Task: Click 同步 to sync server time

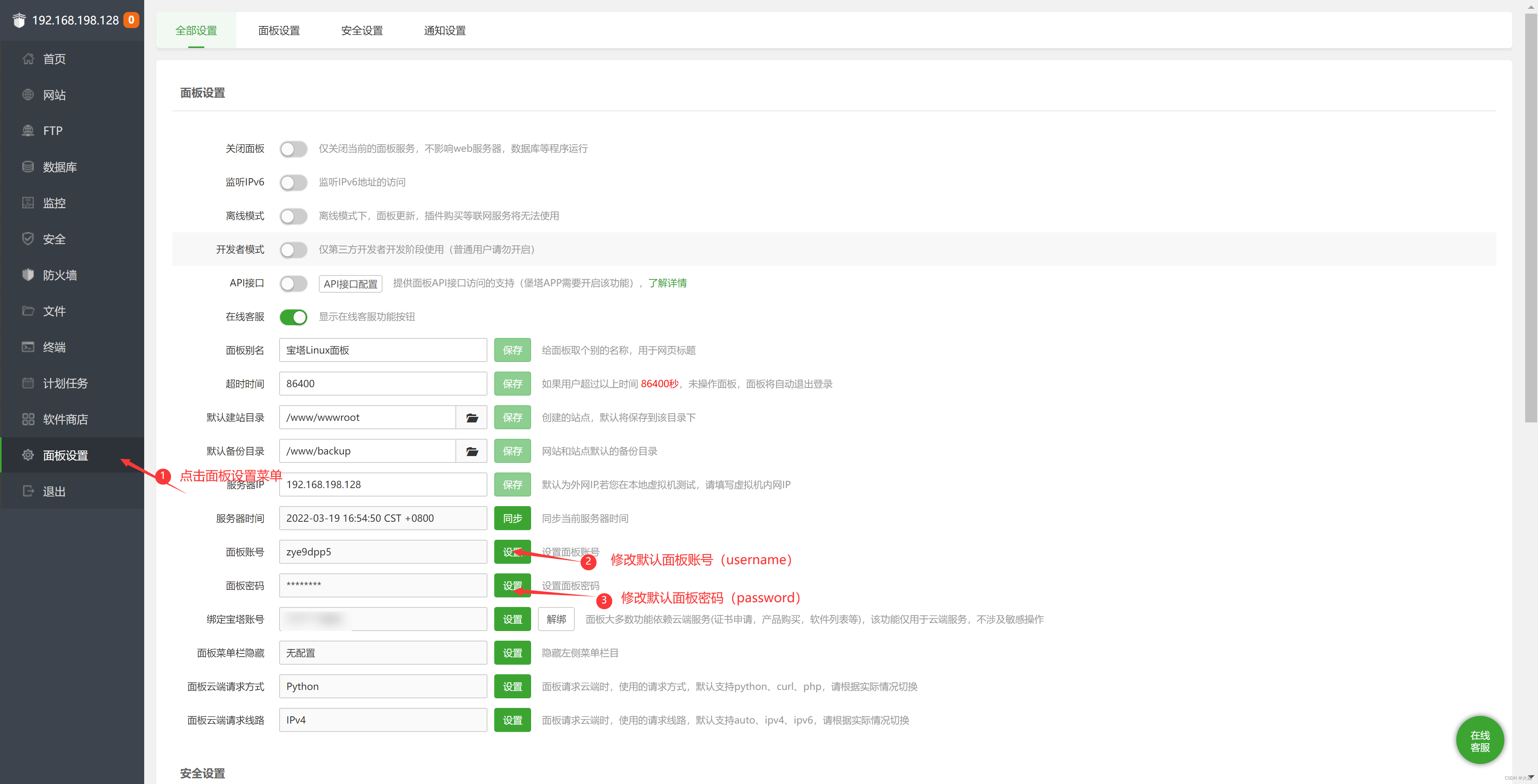Action: [512, 518]
